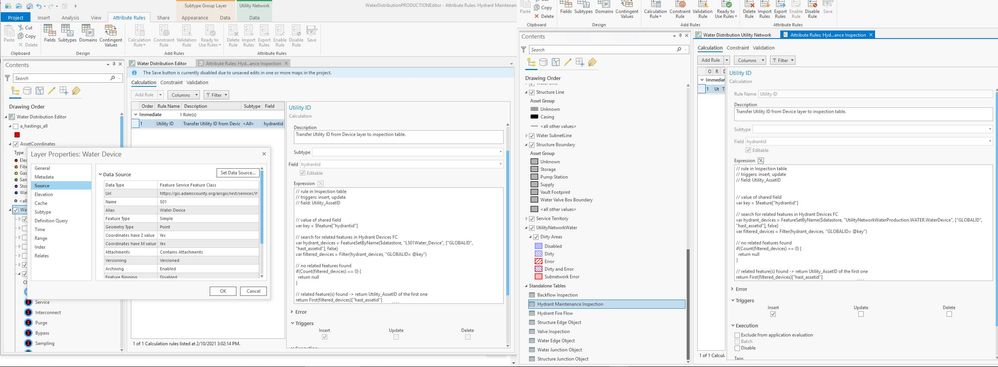Click Pump Station symbol swatch
Image resolution: width=998 pixels, height=367 pixels.
point(534,177)
